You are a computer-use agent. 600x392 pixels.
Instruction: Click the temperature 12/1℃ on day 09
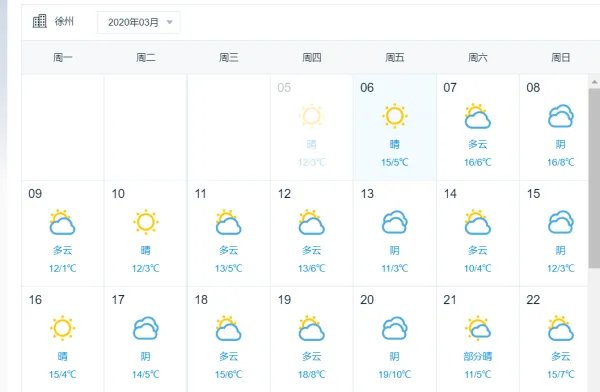pyautogui.click(x=62, y=268)
